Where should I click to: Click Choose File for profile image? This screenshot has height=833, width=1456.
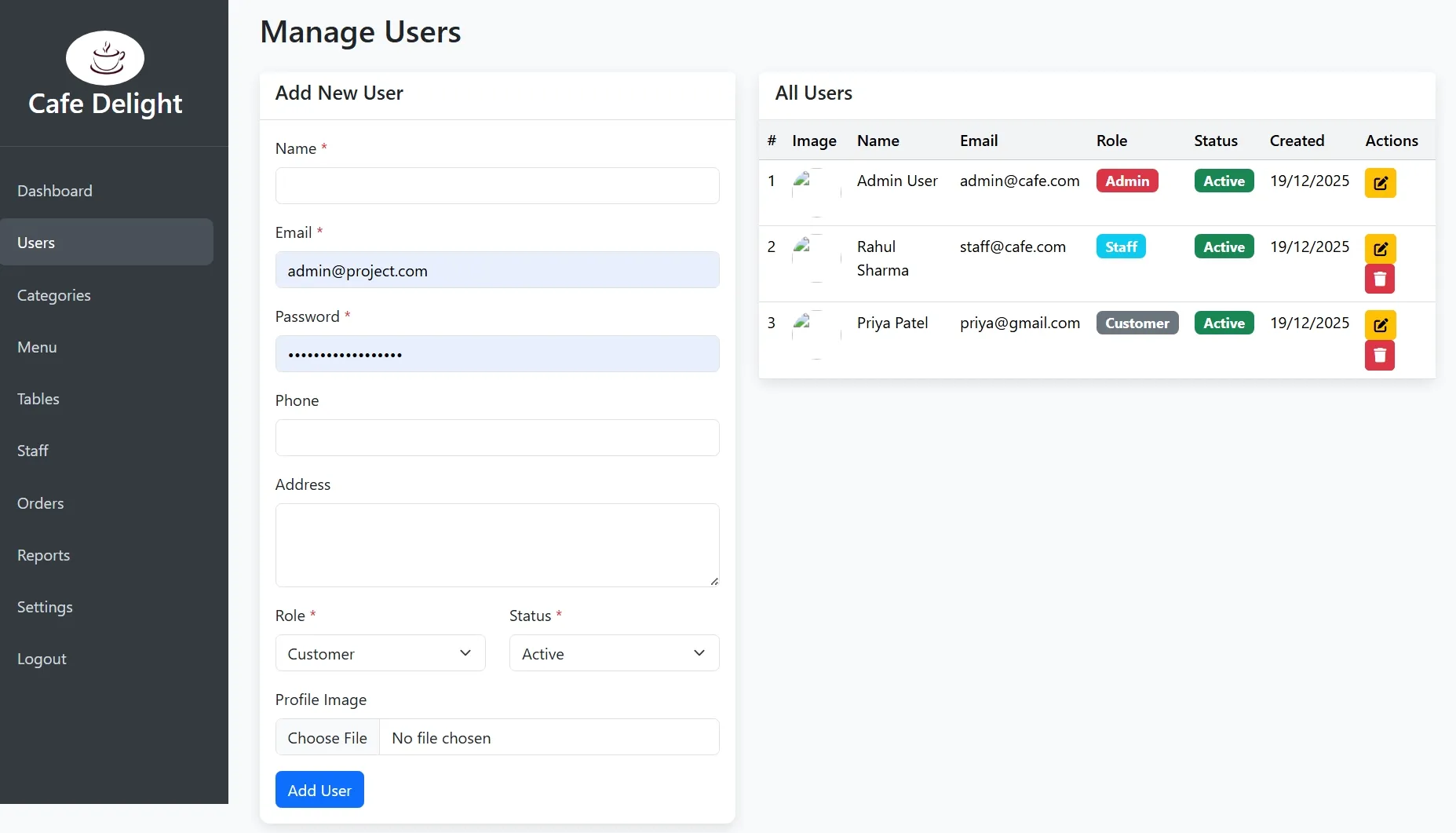pos(327,737)
